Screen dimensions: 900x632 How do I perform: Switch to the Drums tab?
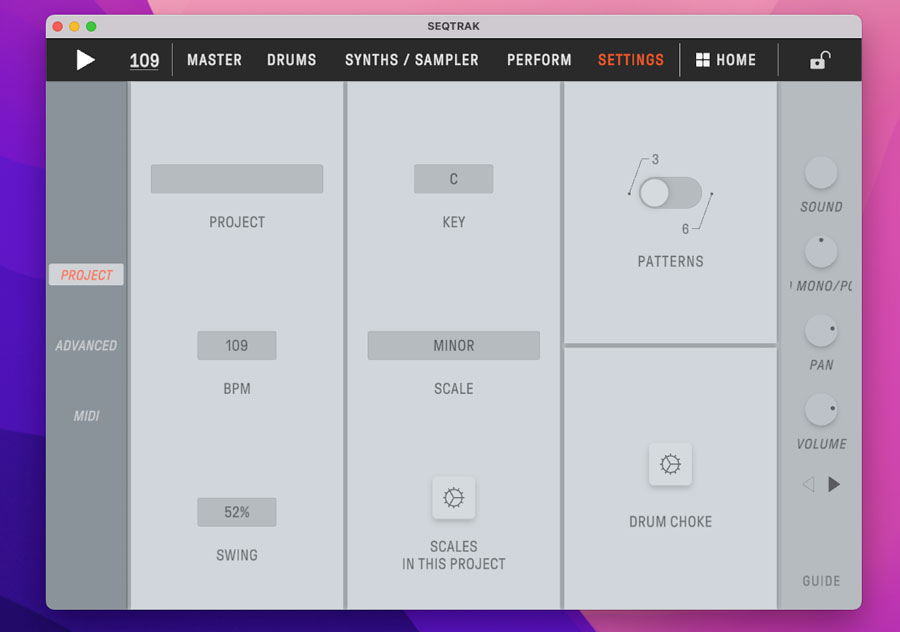point(291,60)
